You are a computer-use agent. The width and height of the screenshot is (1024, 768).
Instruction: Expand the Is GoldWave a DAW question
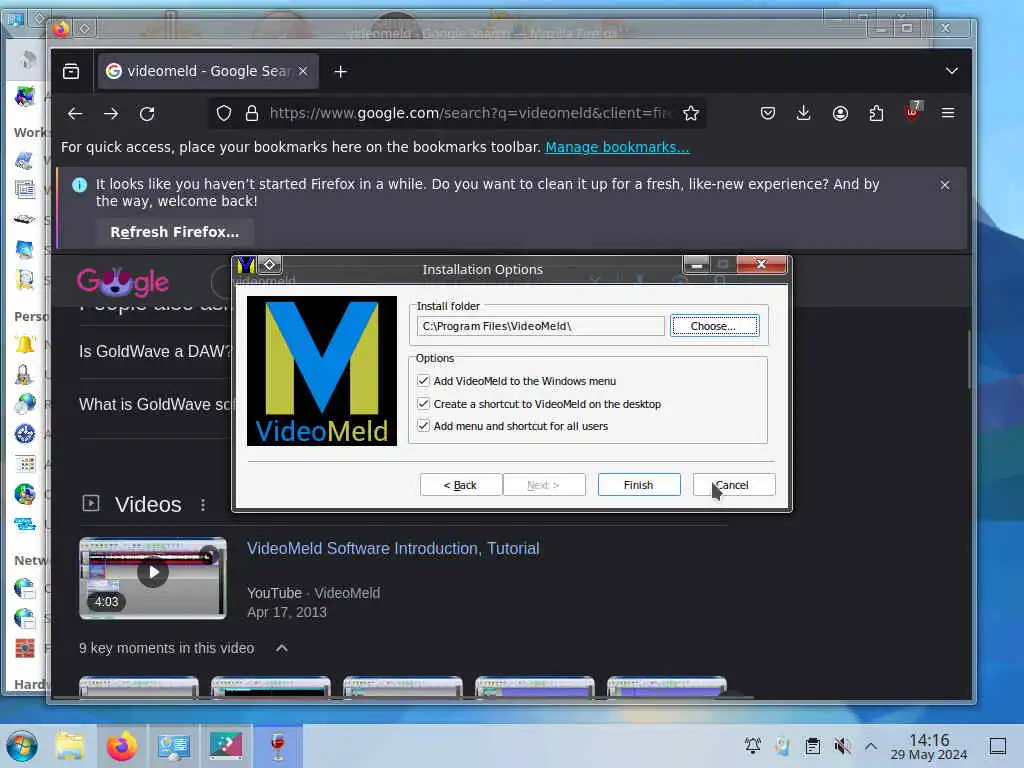click(x=155, y=351)
